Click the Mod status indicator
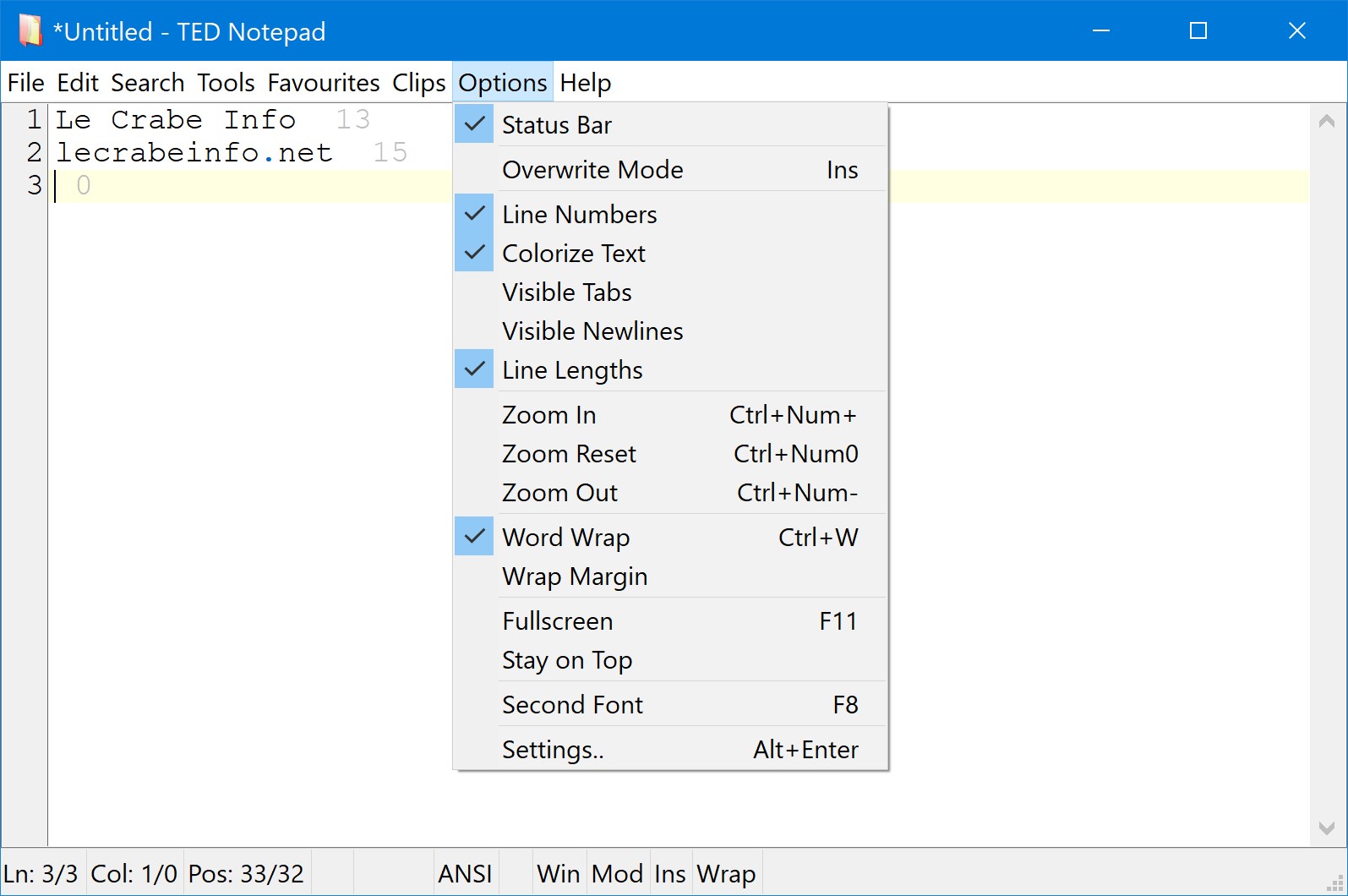The width and height of the screenshot is (1348, 896). (x=618, y=874)
